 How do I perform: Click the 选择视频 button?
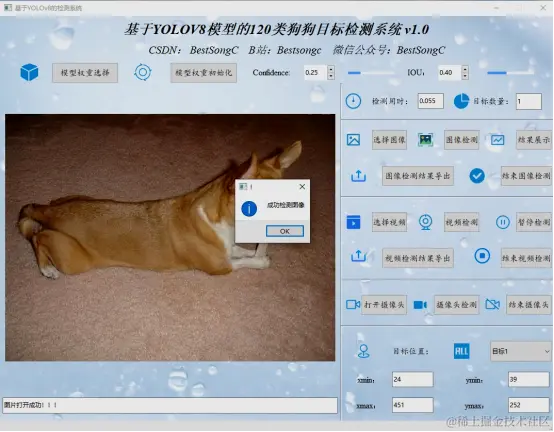point(389,222)
